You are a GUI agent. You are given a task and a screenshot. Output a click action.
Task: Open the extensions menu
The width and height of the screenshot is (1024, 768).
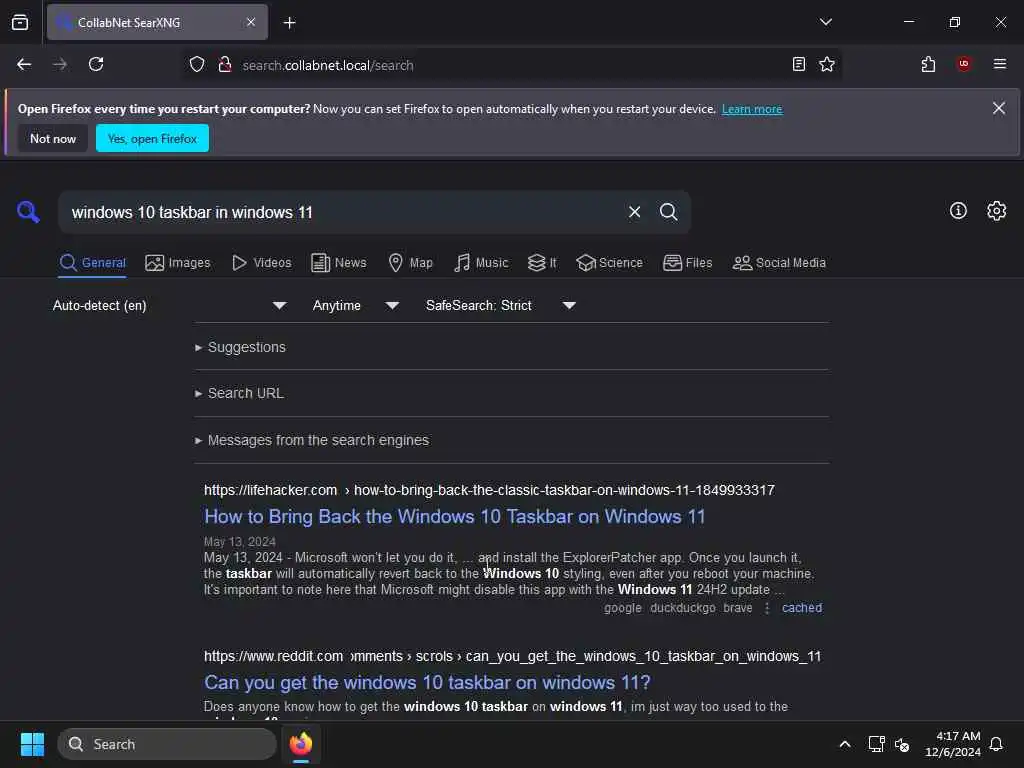928,64
